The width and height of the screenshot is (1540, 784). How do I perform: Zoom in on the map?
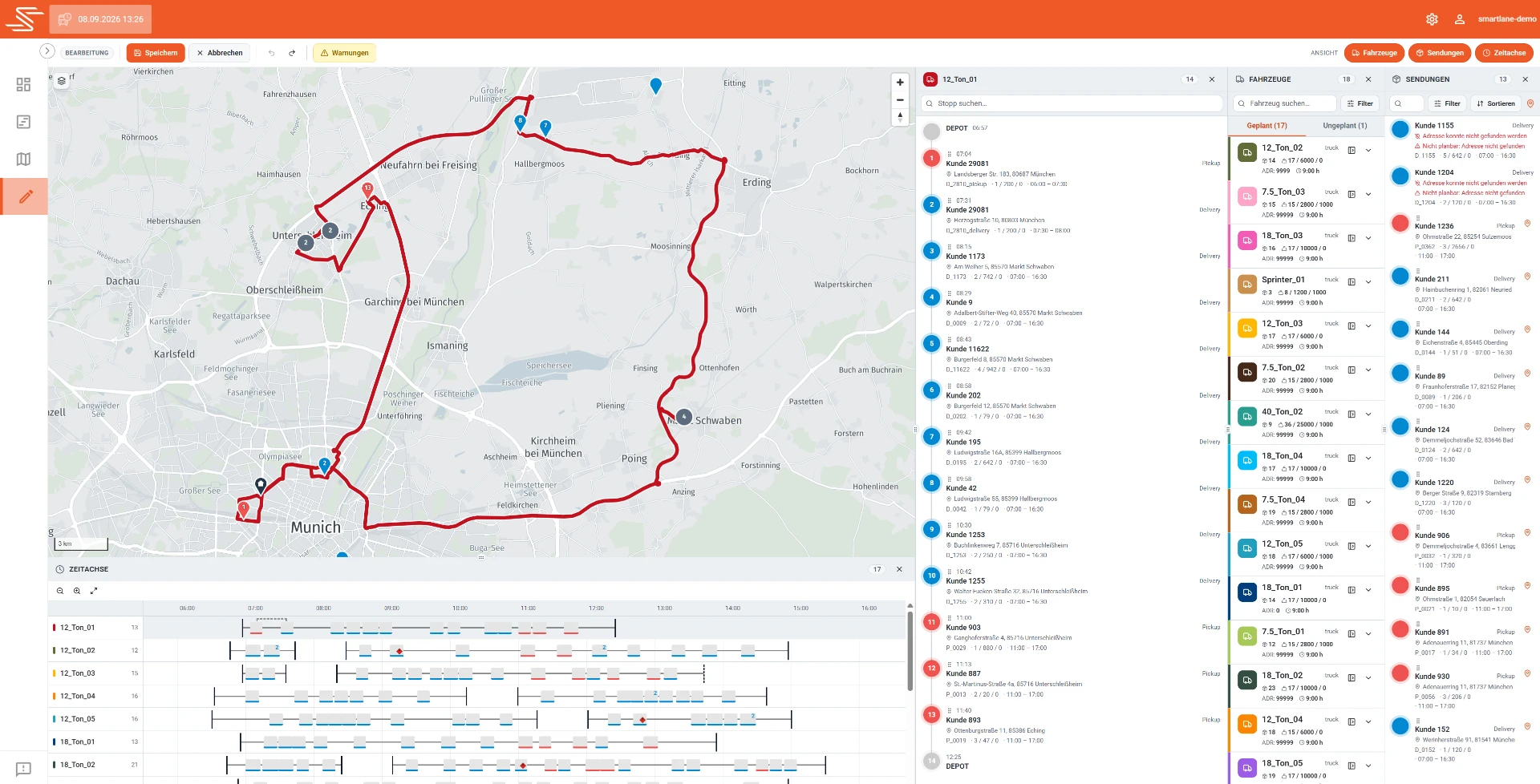900,83
